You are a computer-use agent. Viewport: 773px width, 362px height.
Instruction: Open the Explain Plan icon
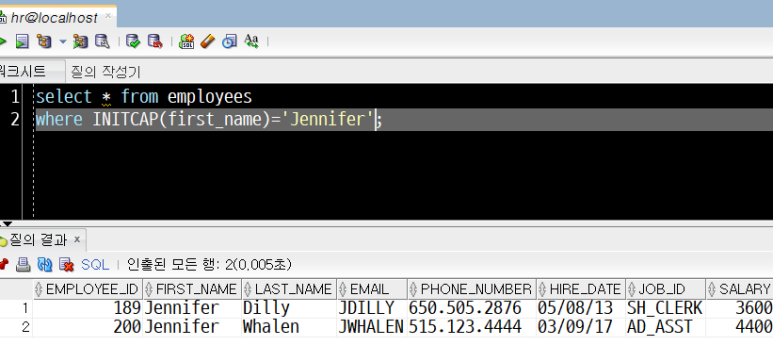pos(45,41)
